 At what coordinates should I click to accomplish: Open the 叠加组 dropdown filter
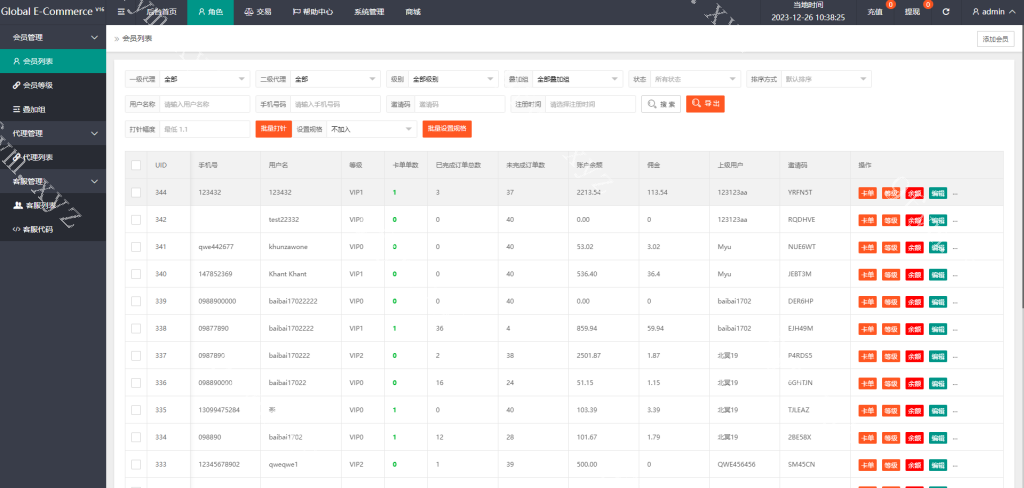tap(577, 79)
